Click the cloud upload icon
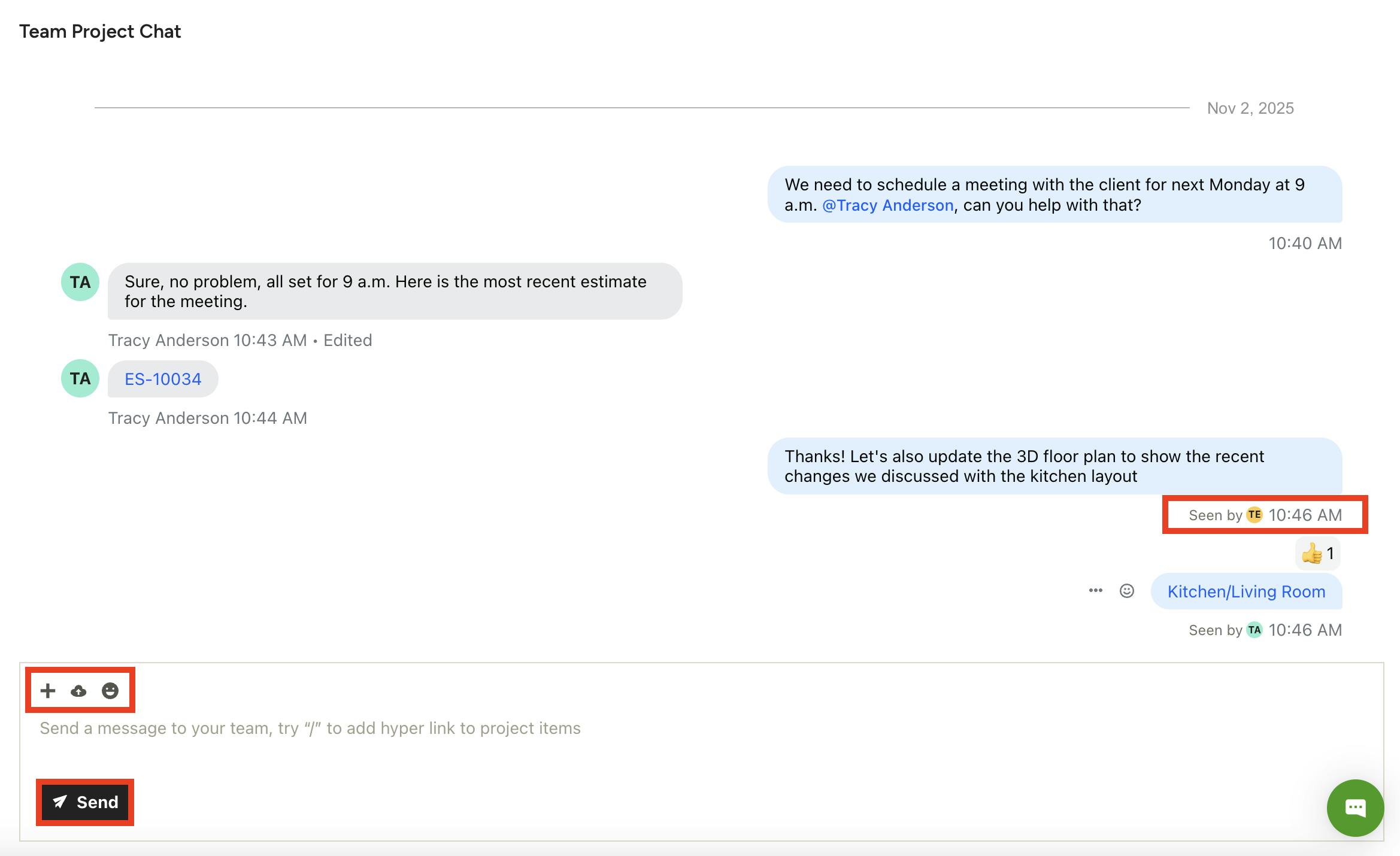 [x=78, y=691]
